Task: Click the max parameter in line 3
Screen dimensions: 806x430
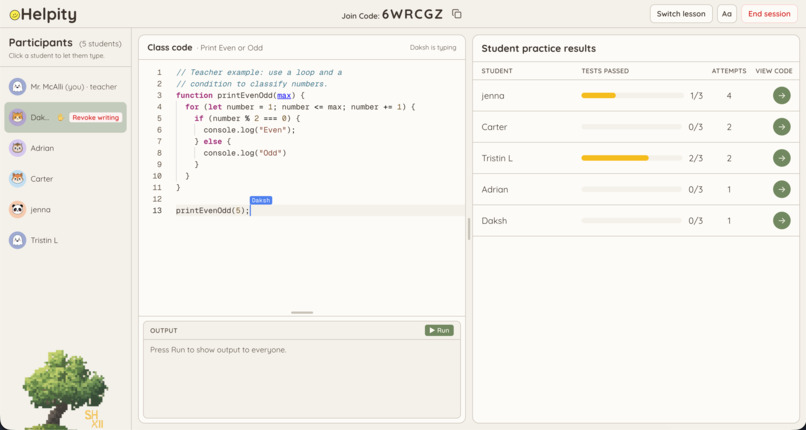Action: [284, 96]
